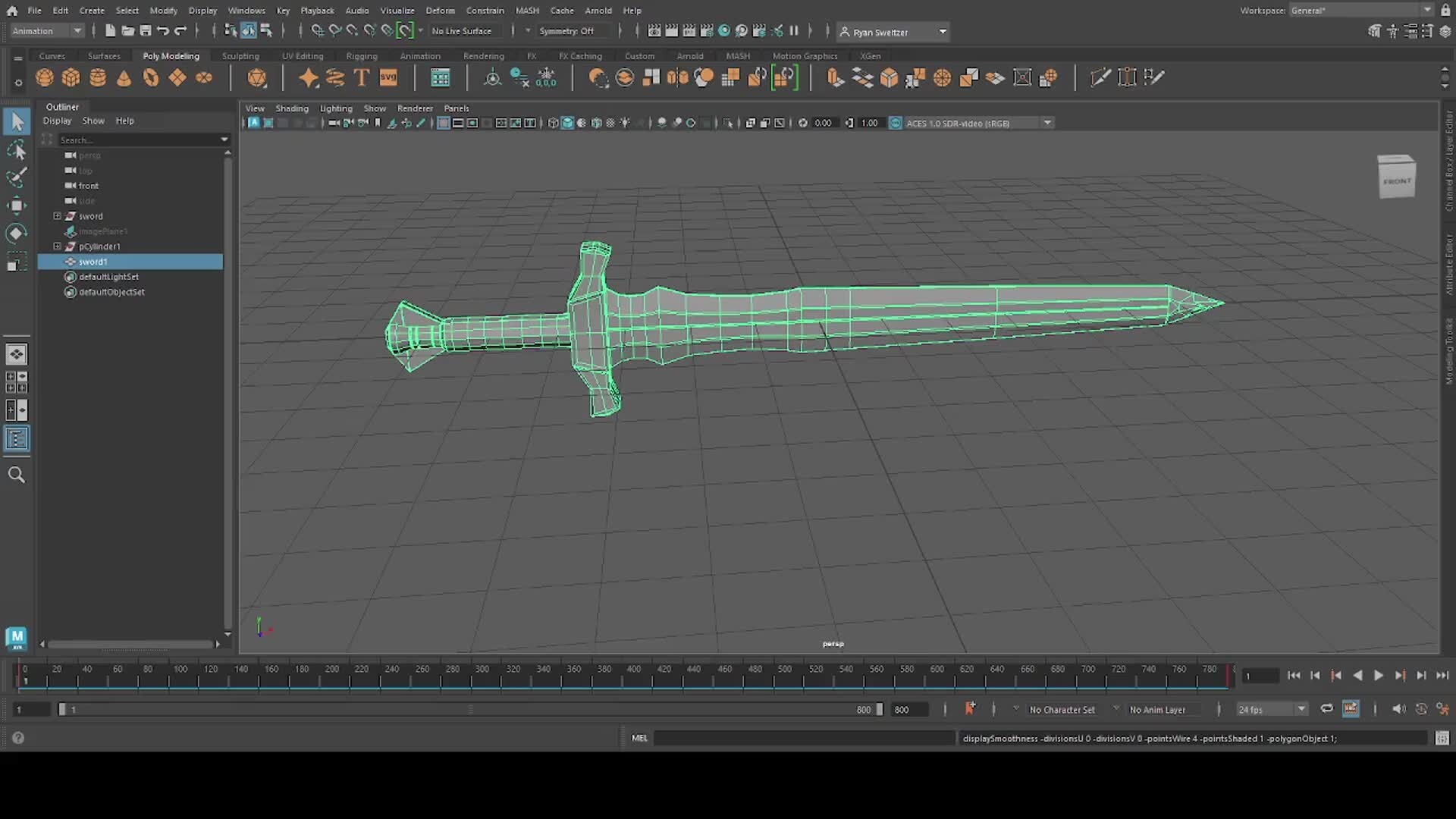Select the Scale tool in the toolbox
1456x819 pixels.
(17, 262)
